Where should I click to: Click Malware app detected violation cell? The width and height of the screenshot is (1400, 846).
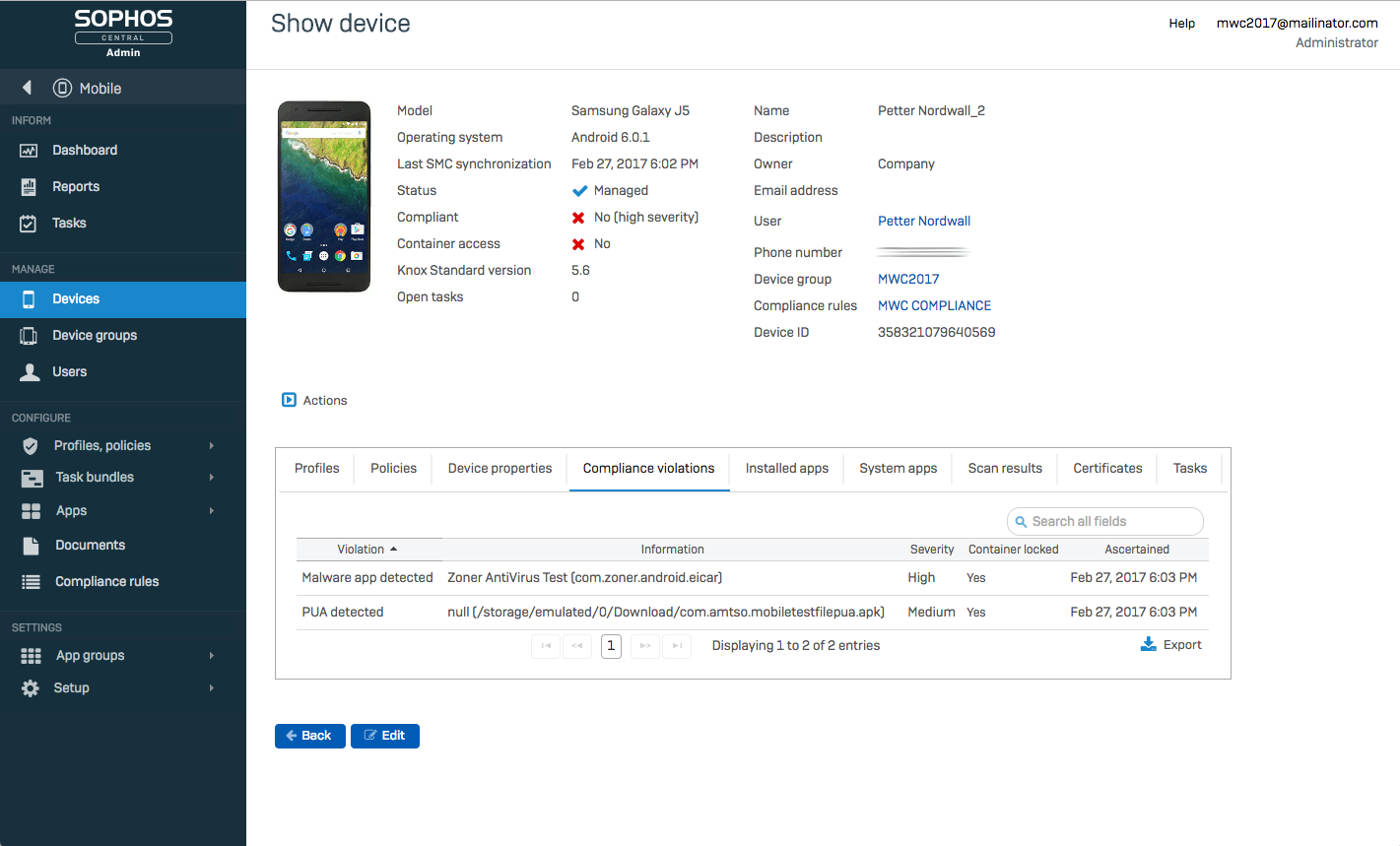click(x=367, y=578)
